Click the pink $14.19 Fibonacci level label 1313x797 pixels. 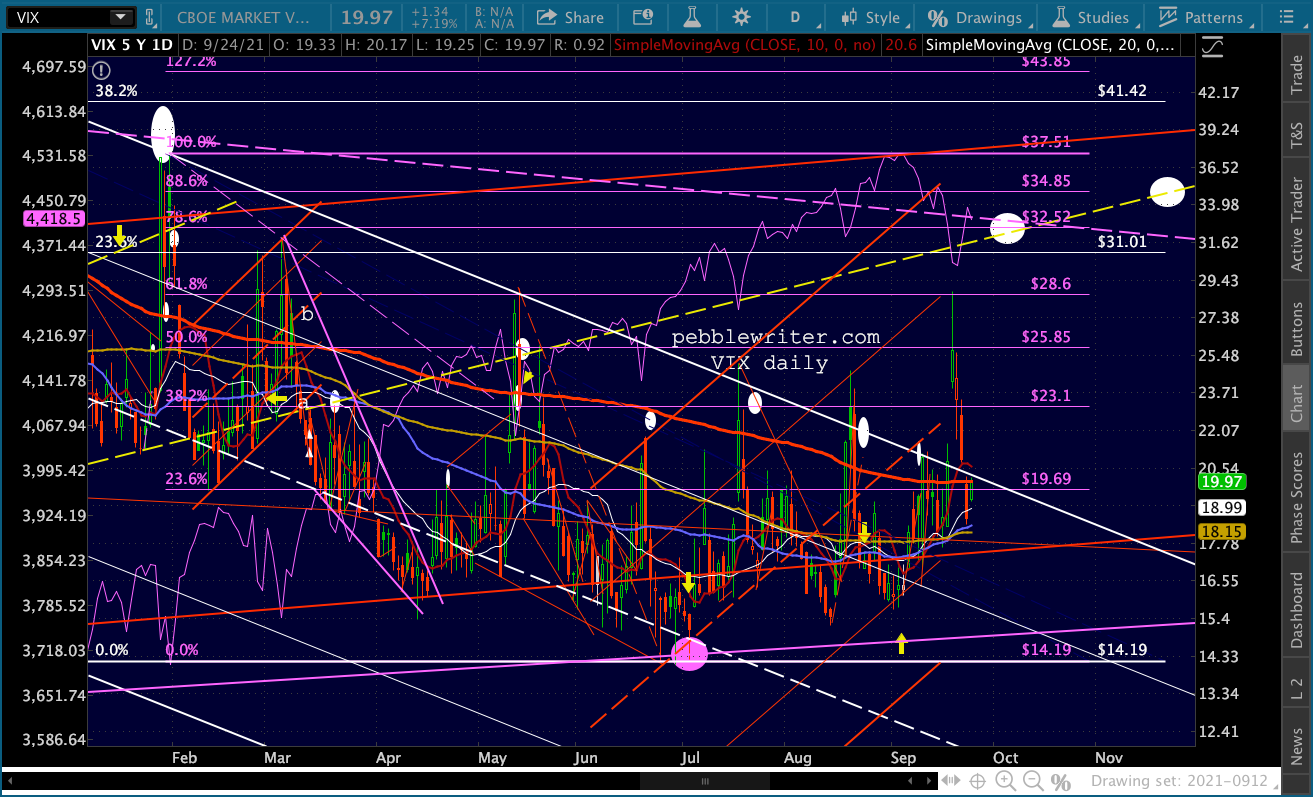click(x=1046, y=650)
